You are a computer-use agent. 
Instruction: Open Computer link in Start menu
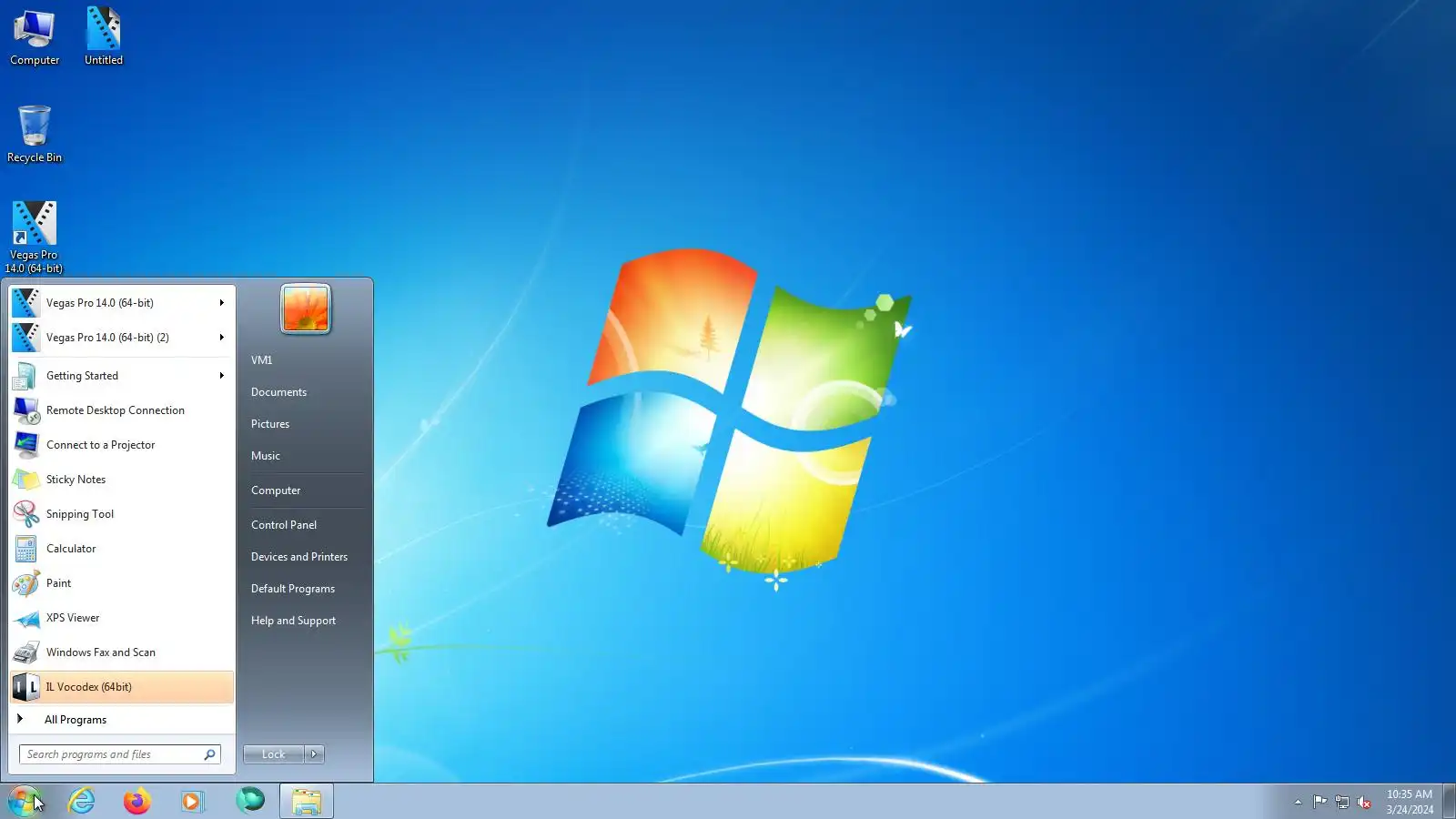(276, 490)
